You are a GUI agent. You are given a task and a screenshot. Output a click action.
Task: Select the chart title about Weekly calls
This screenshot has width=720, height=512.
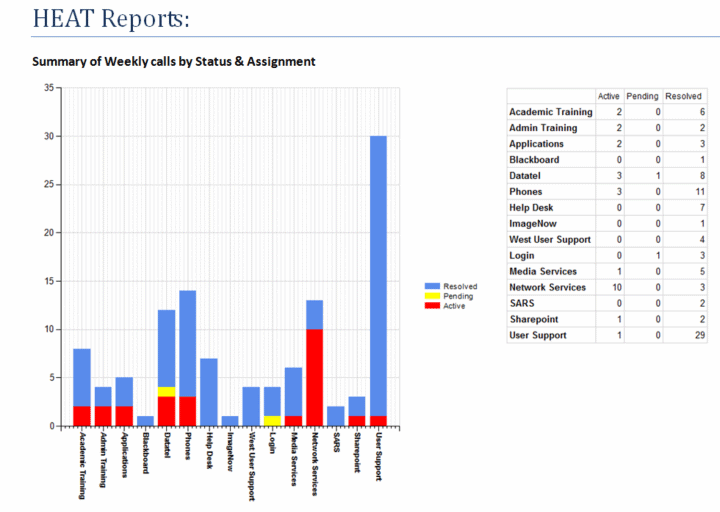[174, 62]
